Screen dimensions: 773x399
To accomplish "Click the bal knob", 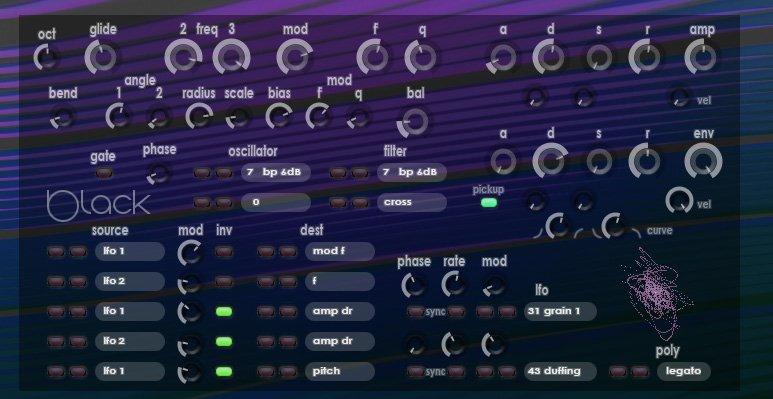I will (414, 121).
